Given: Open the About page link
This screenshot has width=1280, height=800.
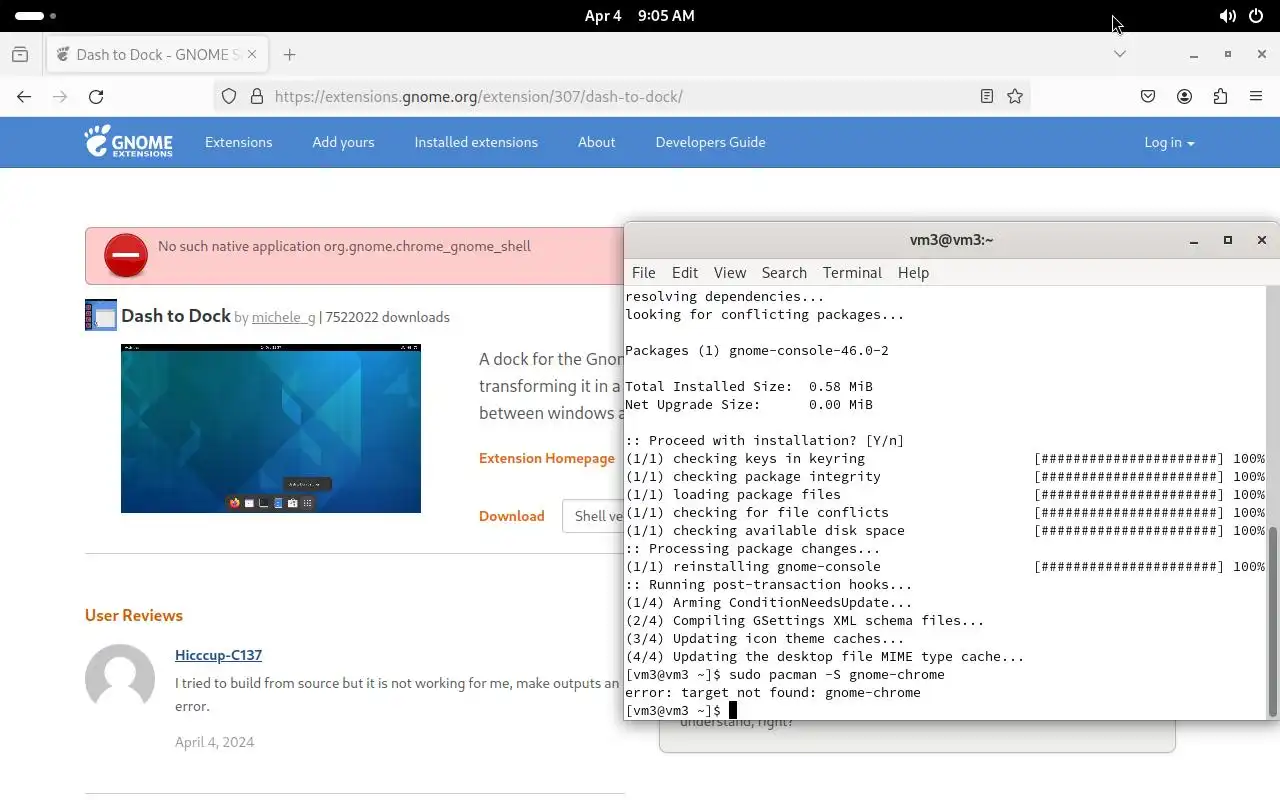Looking at the screenshot, I should 596,142.
